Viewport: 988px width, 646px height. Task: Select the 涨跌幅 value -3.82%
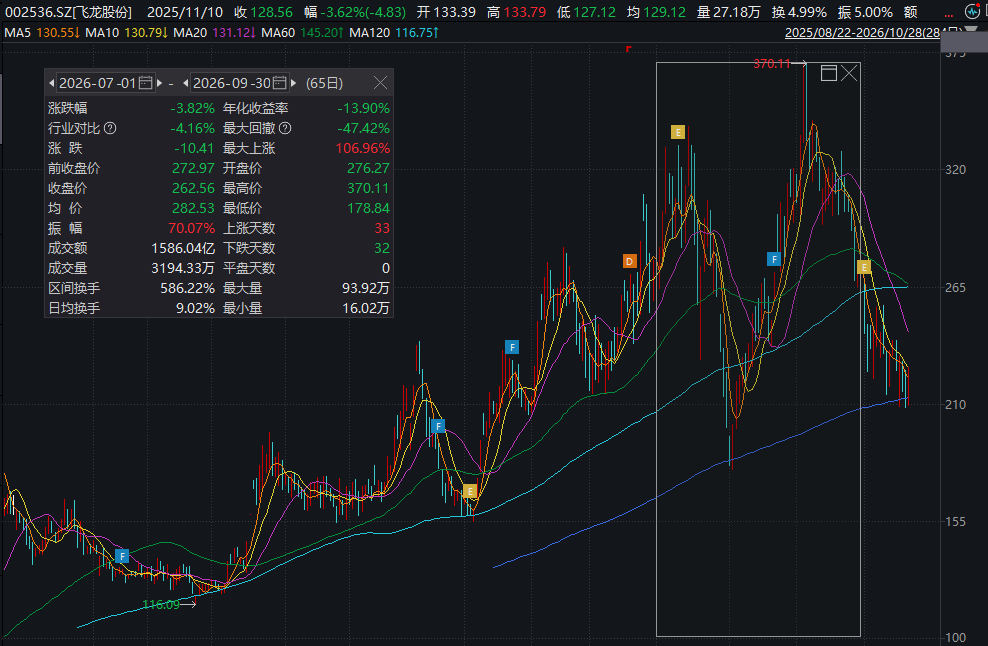coord(192,108)
